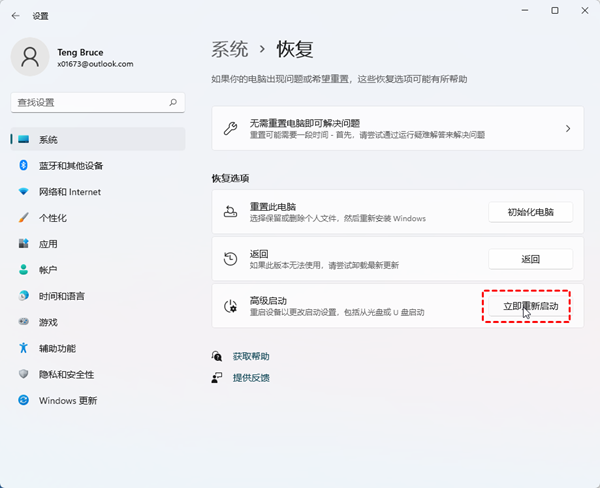This screenshot has height=488, width=600.
Task: Open 无需重置电脑即可解决问题 card
Action: pos(398,128)
